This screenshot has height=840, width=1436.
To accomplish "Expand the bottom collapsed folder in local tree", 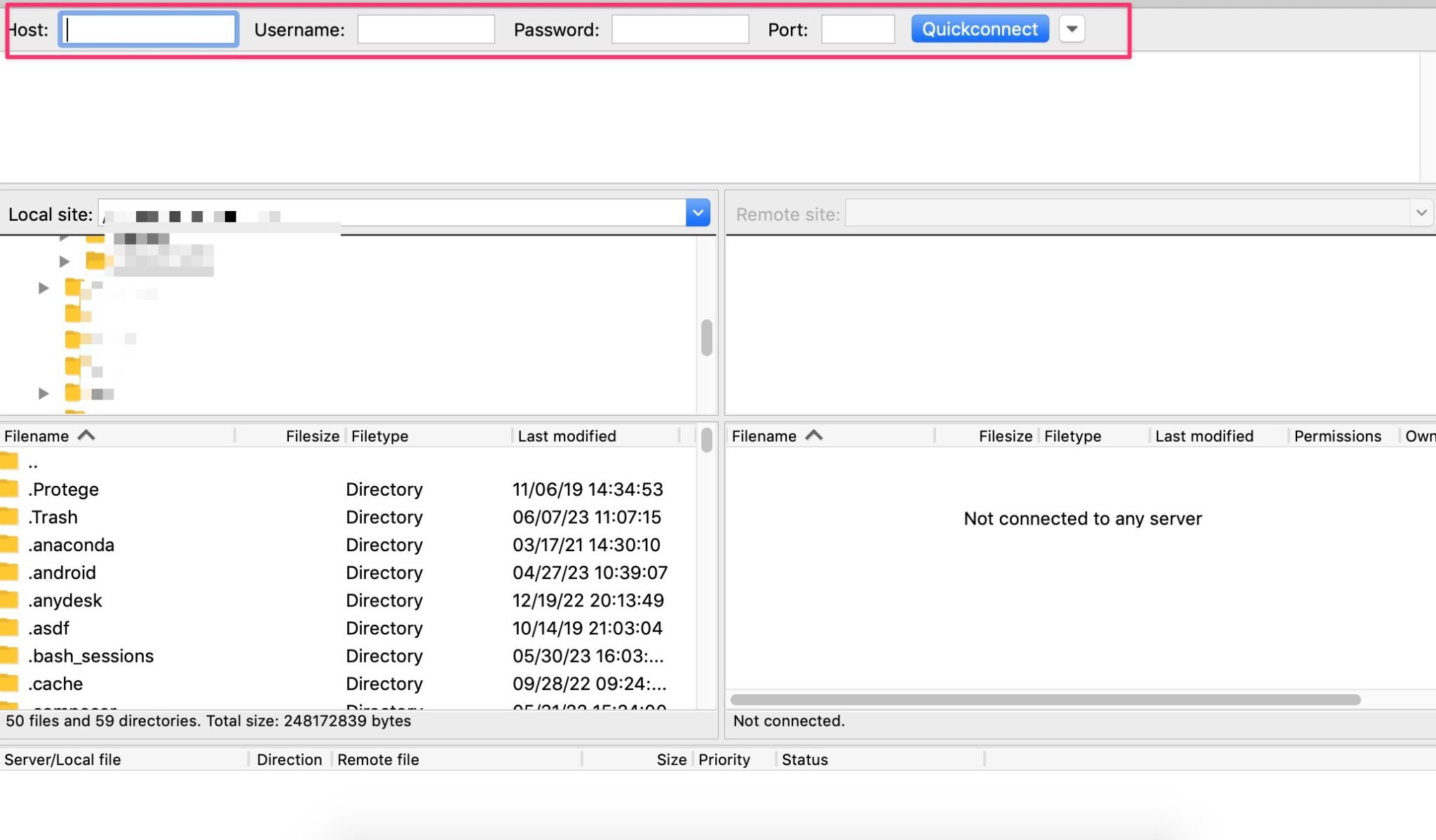I will [43, 393].
